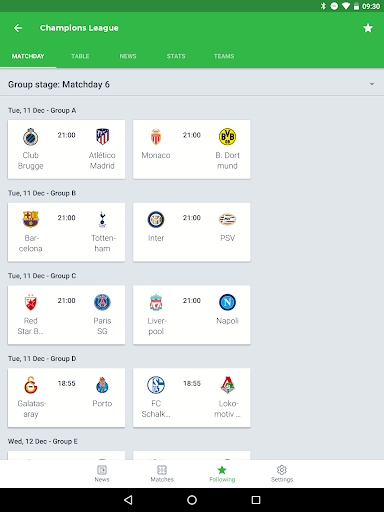Select the Barcelona crest
This screenshot has height=512, width=384.
point(30,219)
